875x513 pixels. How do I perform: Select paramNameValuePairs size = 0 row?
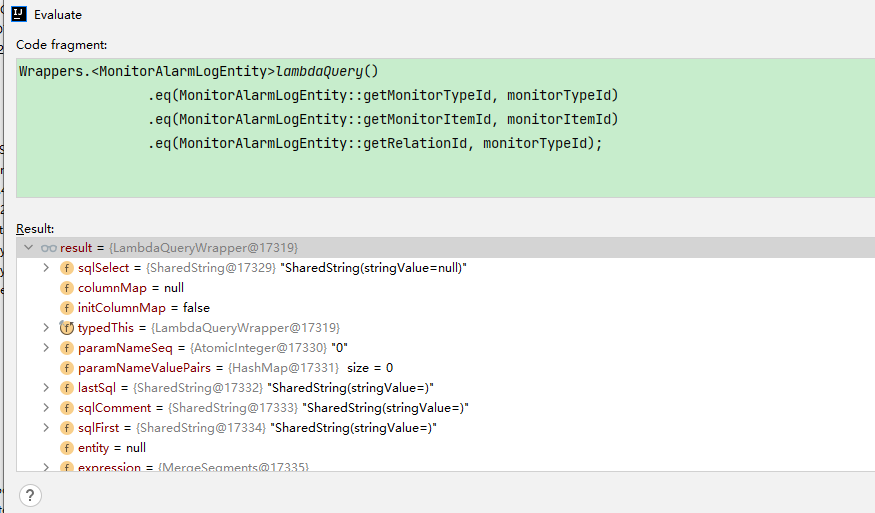[445, 368]
